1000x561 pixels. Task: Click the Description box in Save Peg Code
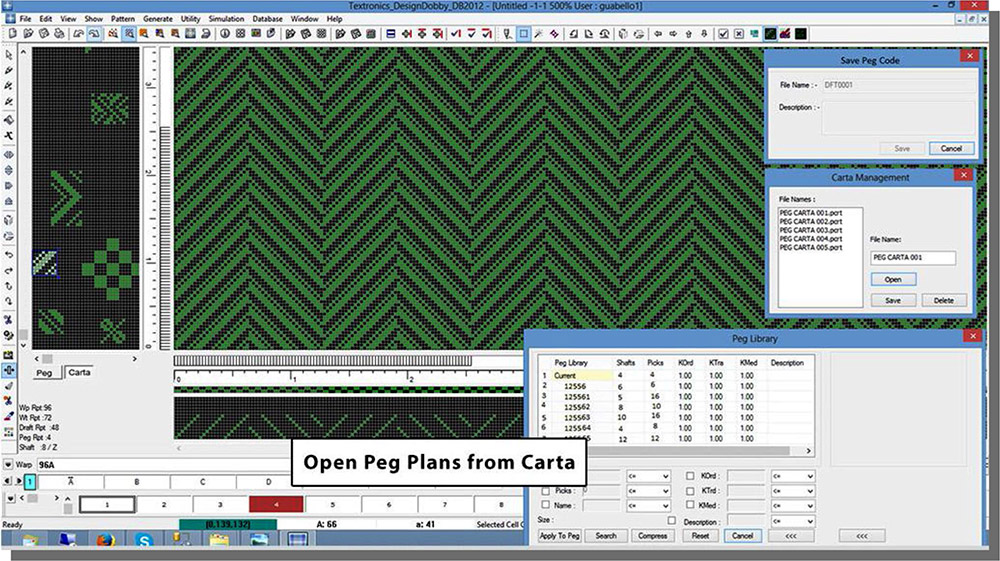click(898, 118)
